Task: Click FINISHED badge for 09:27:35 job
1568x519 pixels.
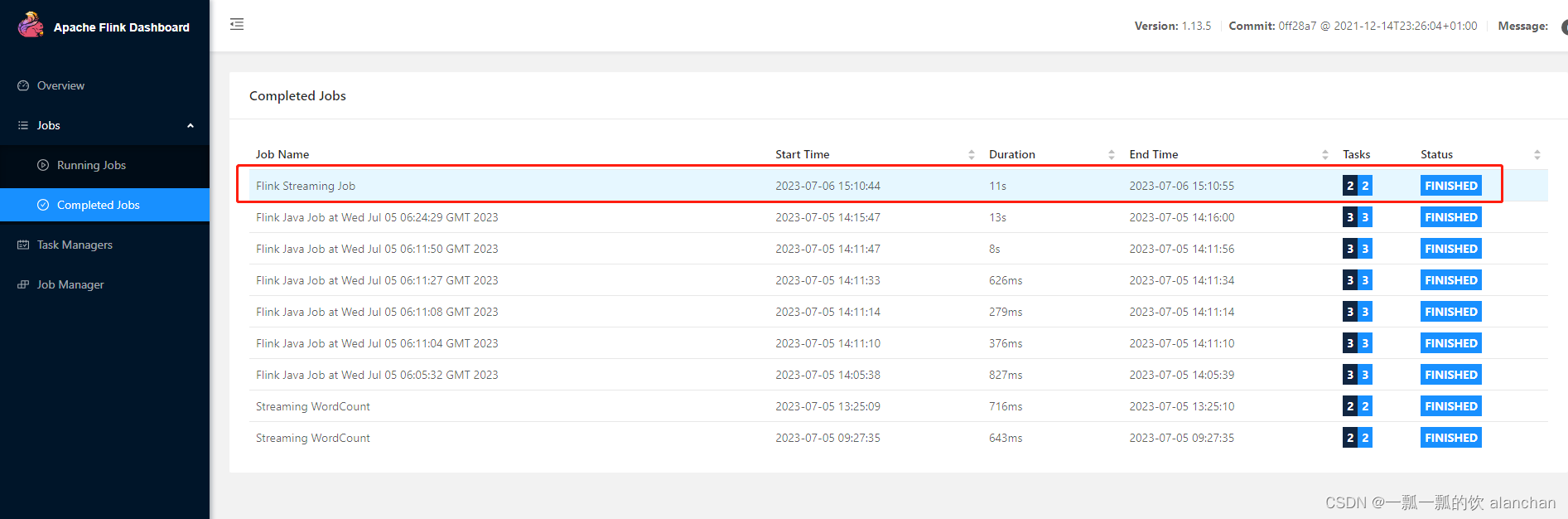Action: point(1450,438)
